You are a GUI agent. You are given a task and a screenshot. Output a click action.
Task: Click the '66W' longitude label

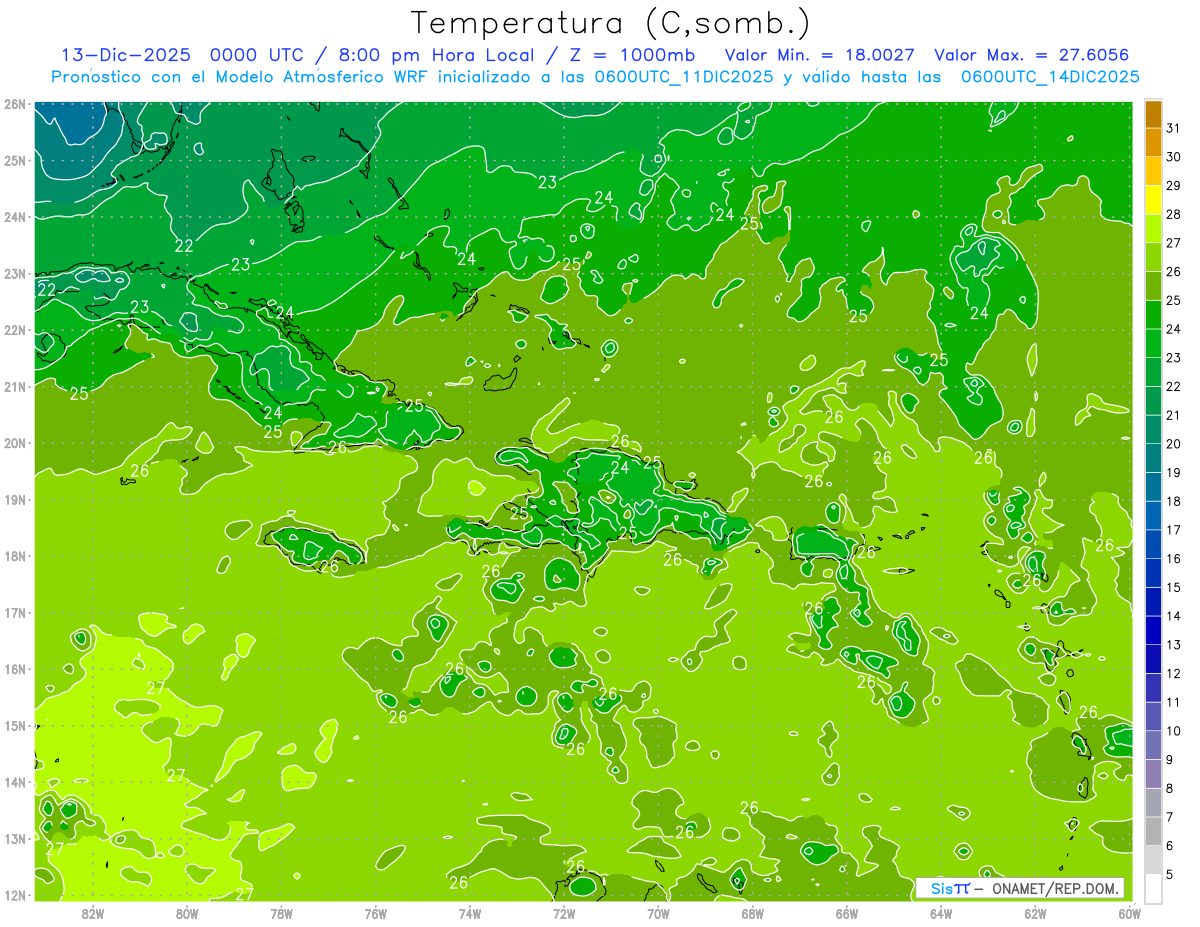click(847, 913)
